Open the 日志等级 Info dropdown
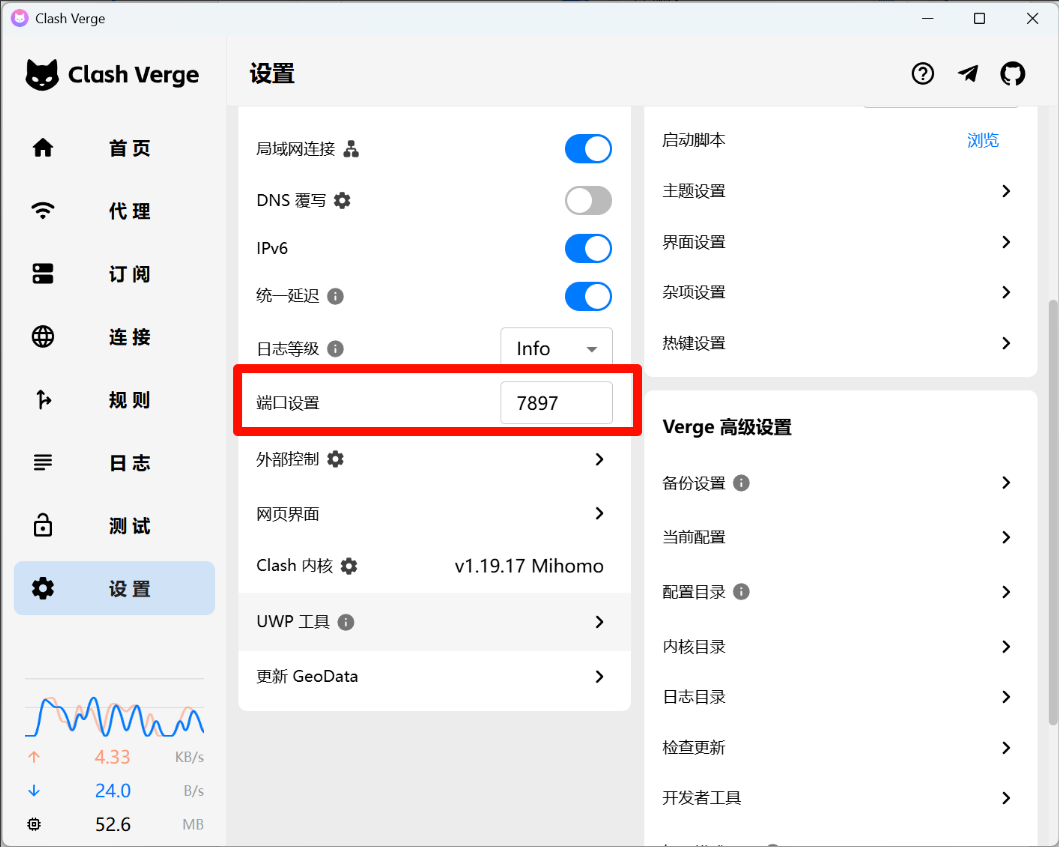The width and height of the screenshot is (1059, 847). coord(557,347)
